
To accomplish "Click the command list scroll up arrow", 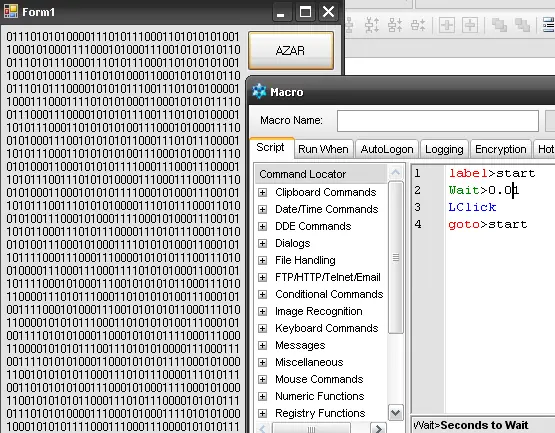I will click(x=395, y=172).
